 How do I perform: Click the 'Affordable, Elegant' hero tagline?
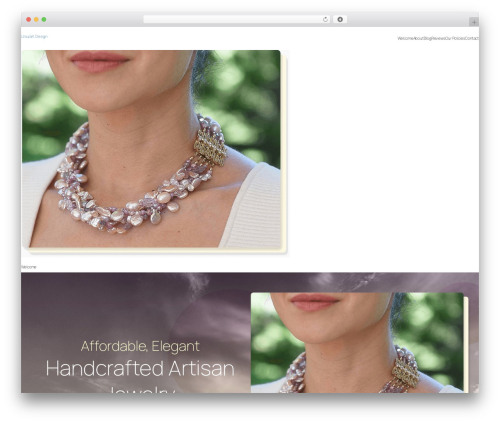click(140, 346)
